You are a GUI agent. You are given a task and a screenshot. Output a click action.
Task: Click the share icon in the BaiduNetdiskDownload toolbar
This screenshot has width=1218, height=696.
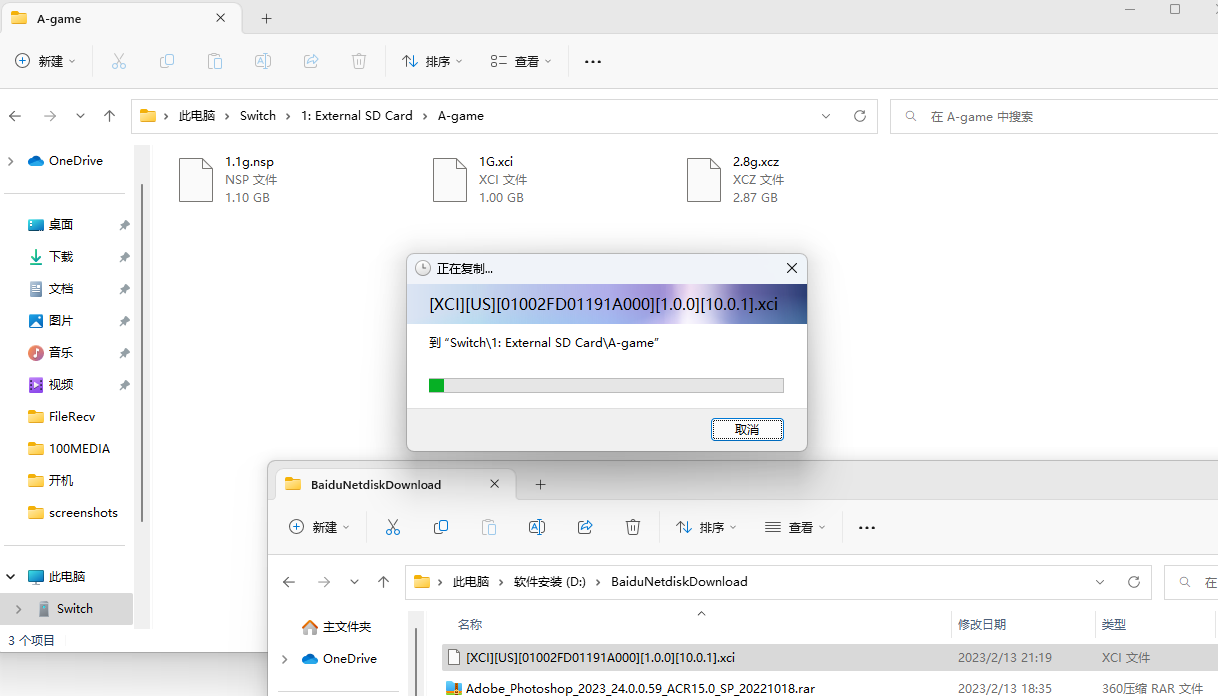(586, 527)
